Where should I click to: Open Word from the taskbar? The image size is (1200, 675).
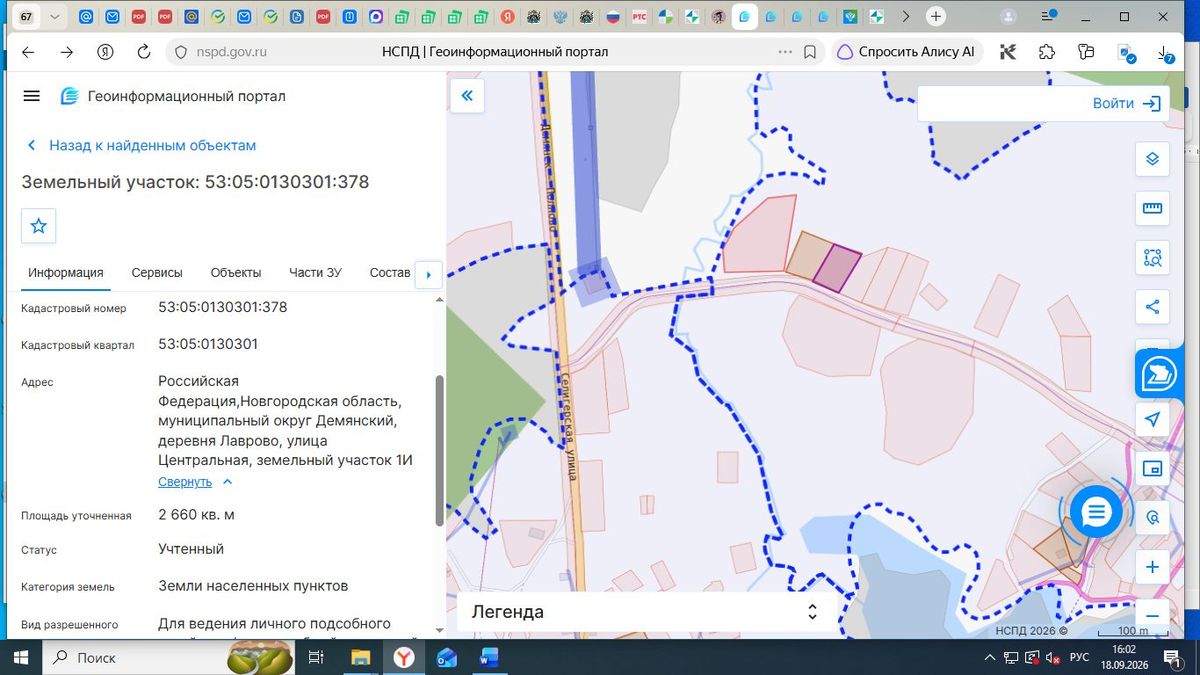(x=489, y=658)
